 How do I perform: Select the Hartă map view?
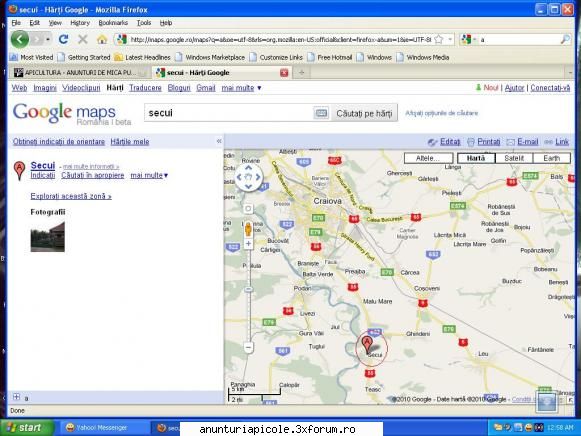click(x=476, y=158)
